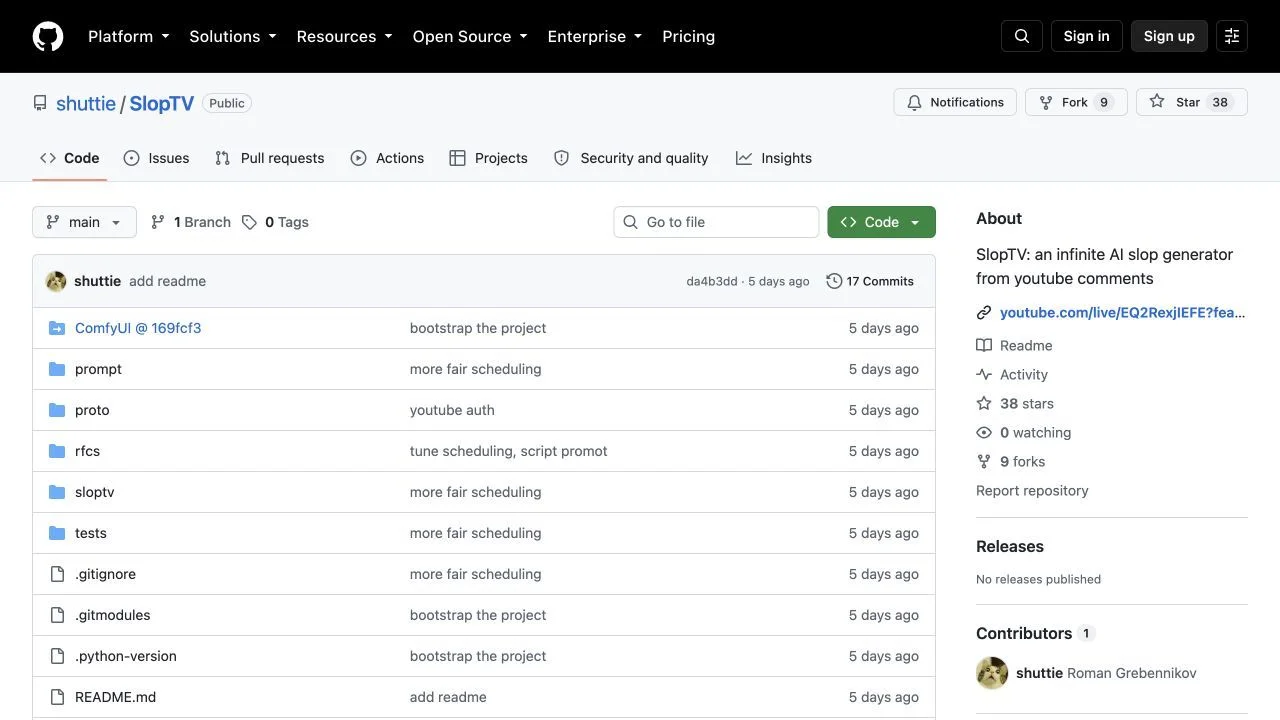Open the README.md file
Viewport: 1280px width, 720px height.
115,697
